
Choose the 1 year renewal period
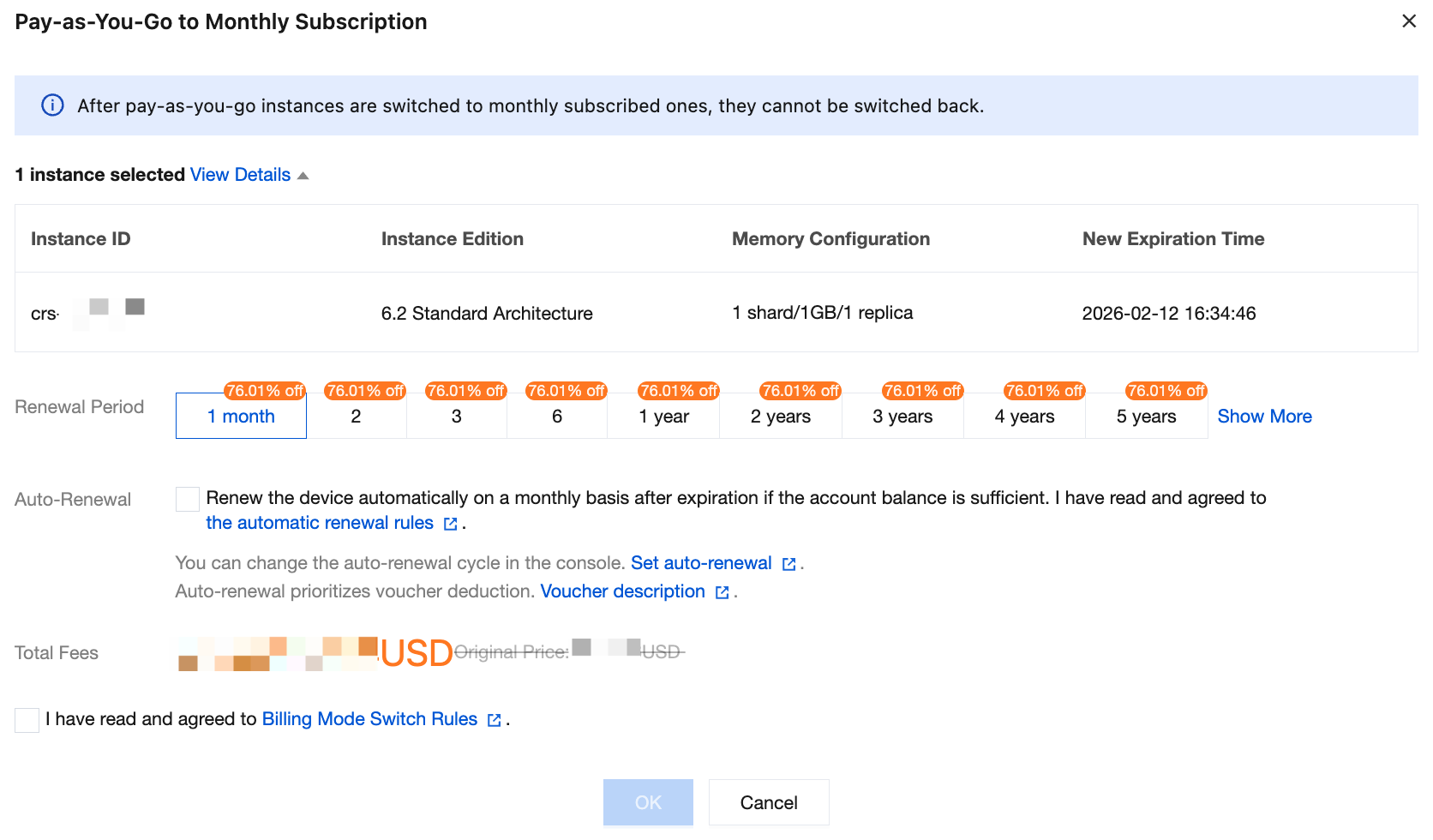pos(663,417)
